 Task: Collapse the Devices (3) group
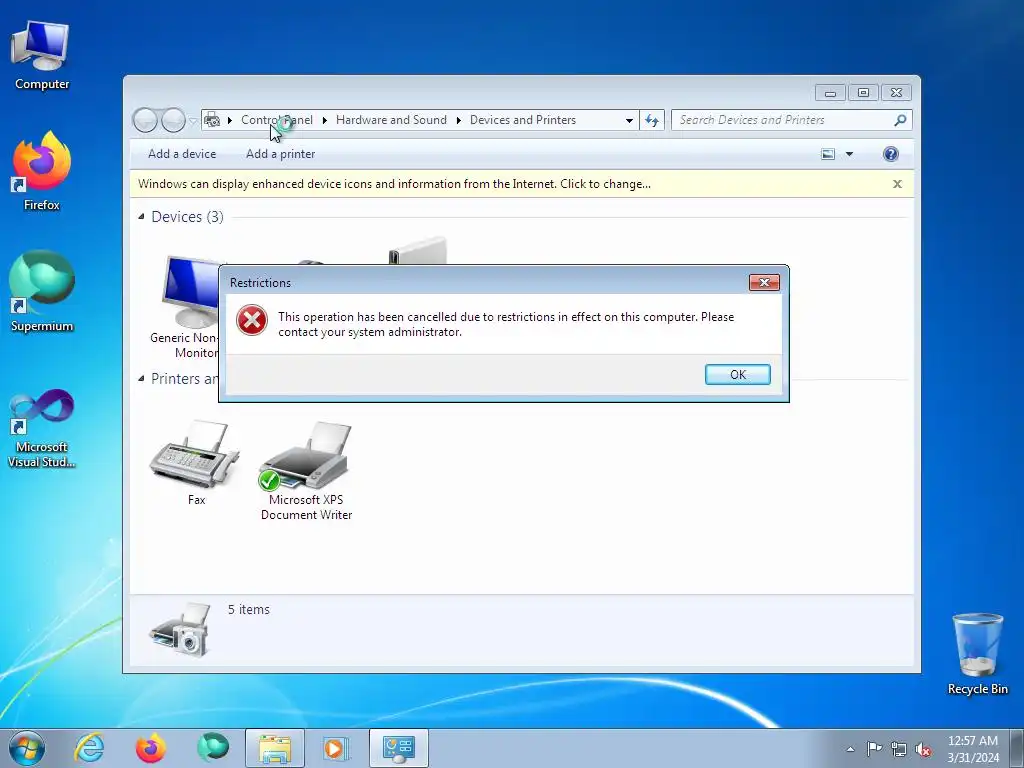141,216
